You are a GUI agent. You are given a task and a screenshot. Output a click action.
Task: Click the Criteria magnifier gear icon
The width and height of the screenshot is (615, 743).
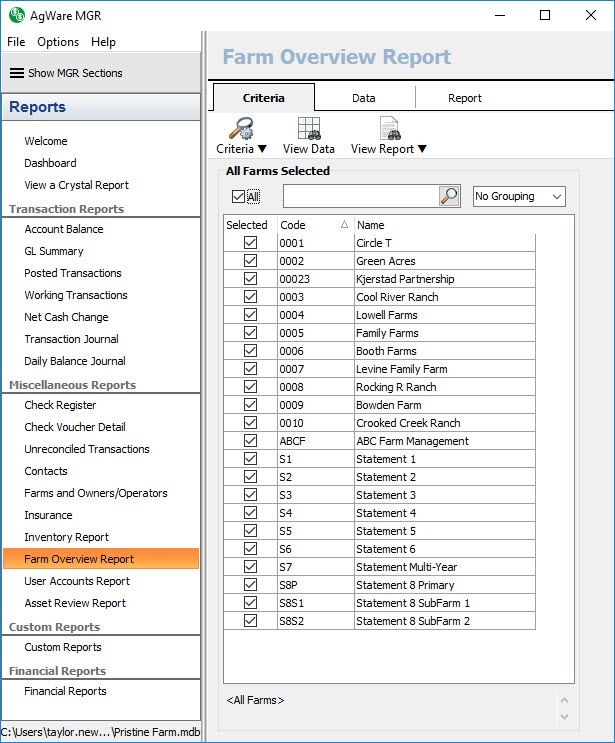[238, 128]
